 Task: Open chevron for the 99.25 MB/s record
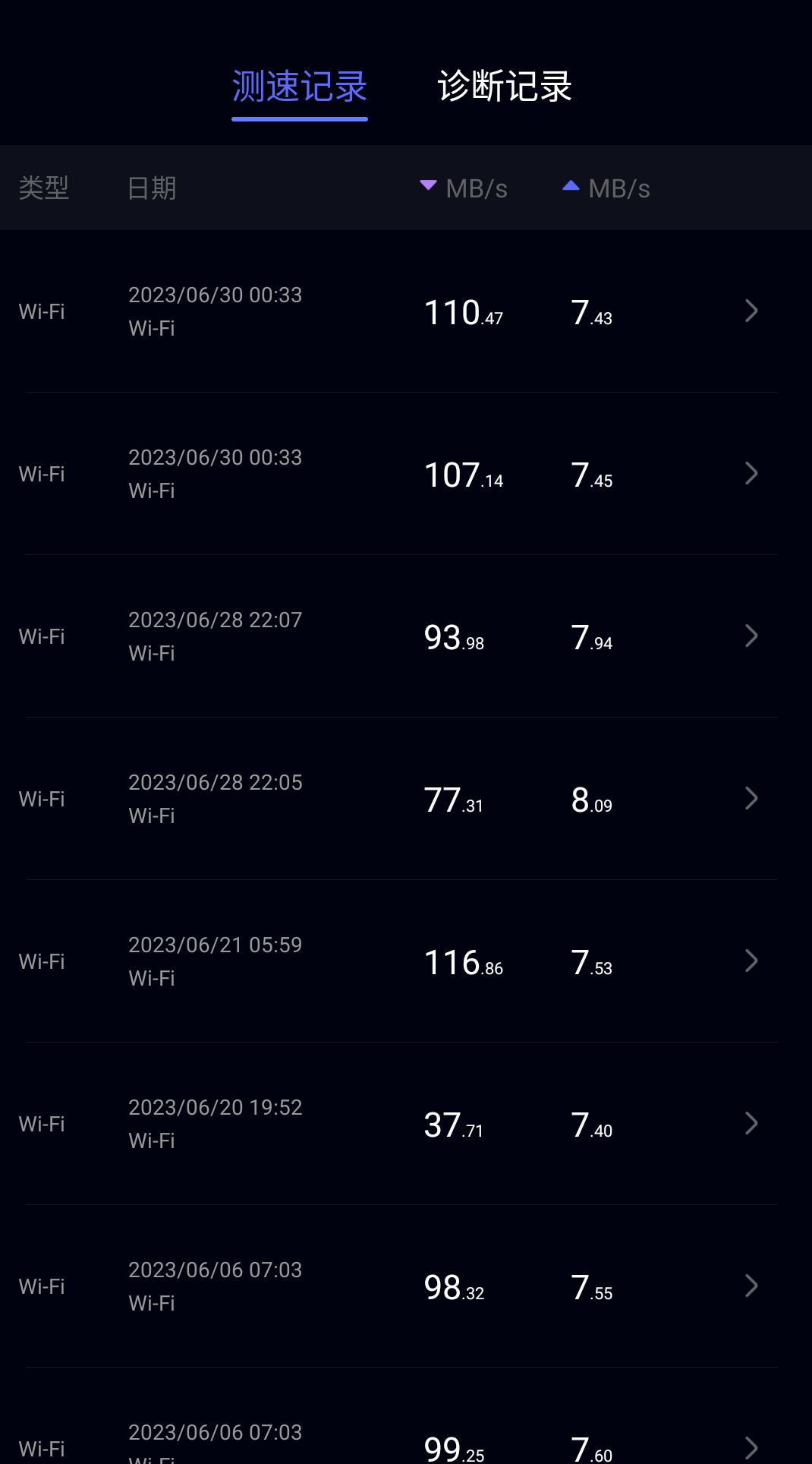pos(751,1448)
